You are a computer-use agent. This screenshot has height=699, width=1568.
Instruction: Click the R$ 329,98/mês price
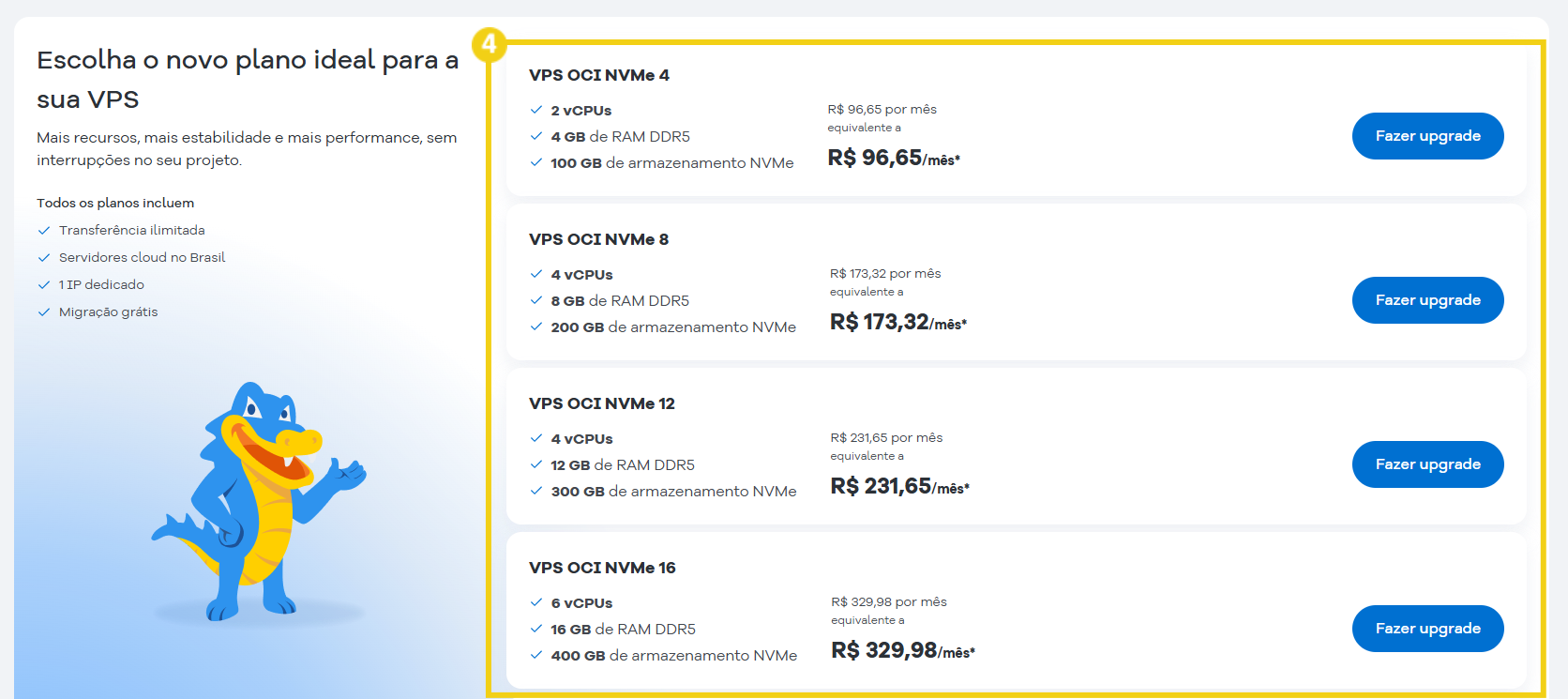[903, 650]
